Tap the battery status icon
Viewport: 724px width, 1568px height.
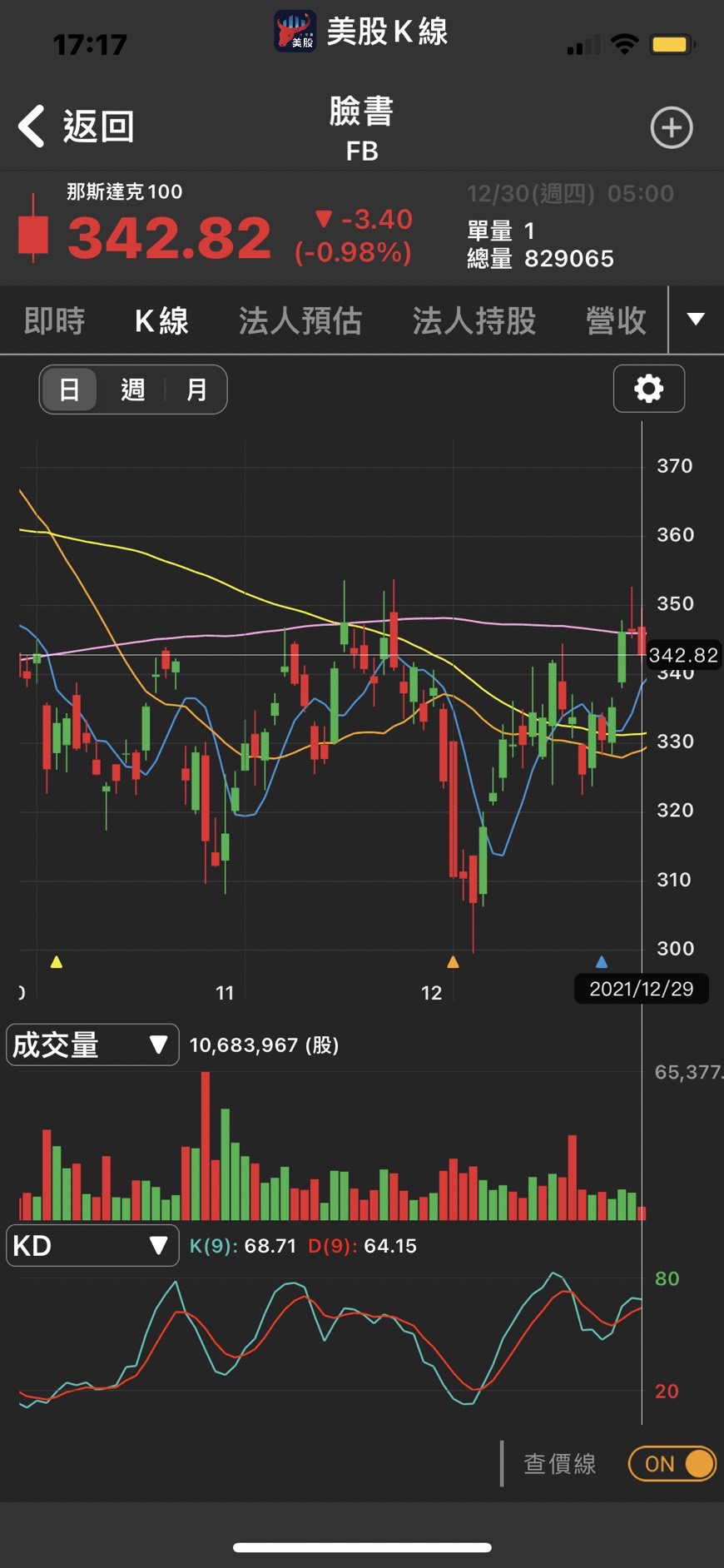coord(674,44)
